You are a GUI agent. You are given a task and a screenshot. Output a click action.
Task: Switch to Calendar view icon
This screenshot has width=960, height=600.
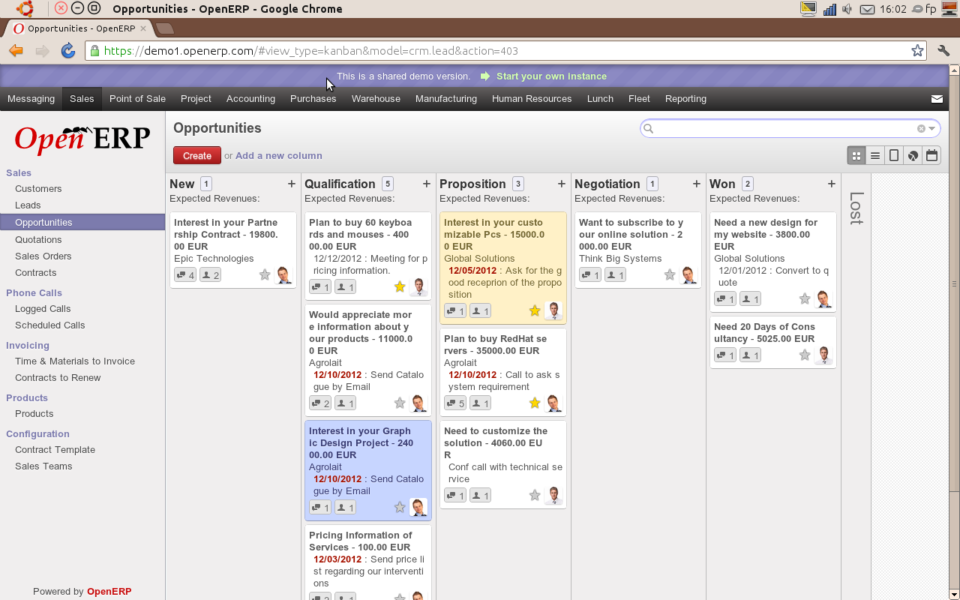[932, 156]
